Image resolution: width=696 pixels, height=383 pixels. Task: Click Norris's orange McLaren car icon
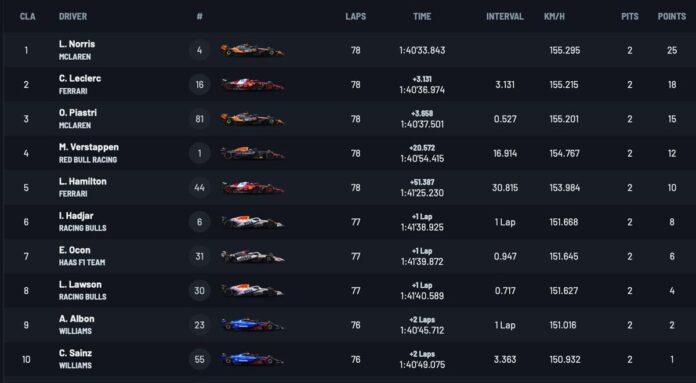[x=252, y=50]
